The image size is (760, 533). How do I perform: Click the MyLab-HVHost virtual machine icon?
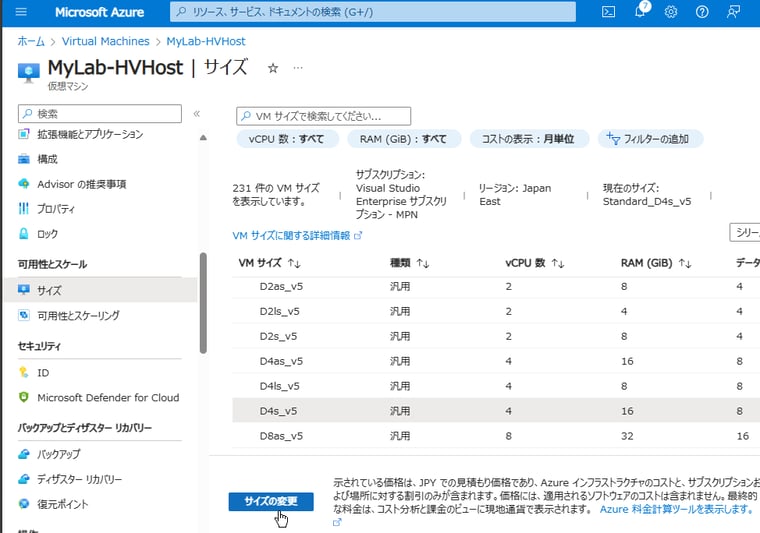(29, 72)
